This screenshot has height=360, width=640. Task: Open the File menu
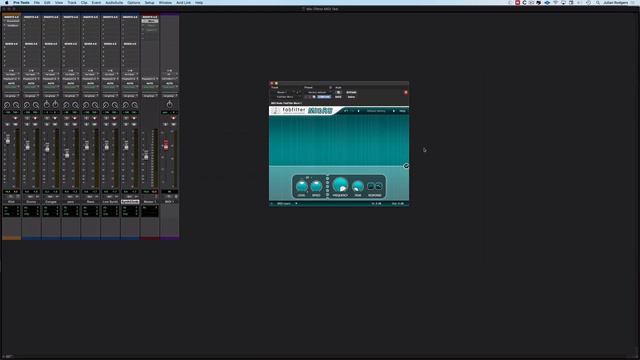point(37,2)
